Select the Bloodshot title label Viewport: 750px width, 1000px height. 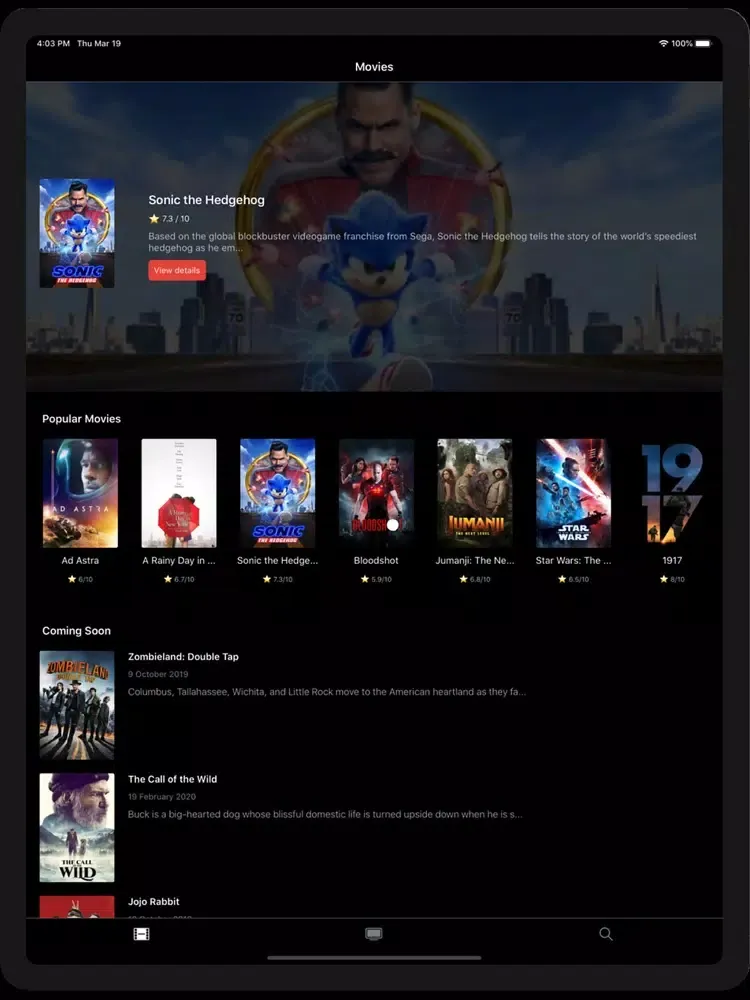point(376,561)
